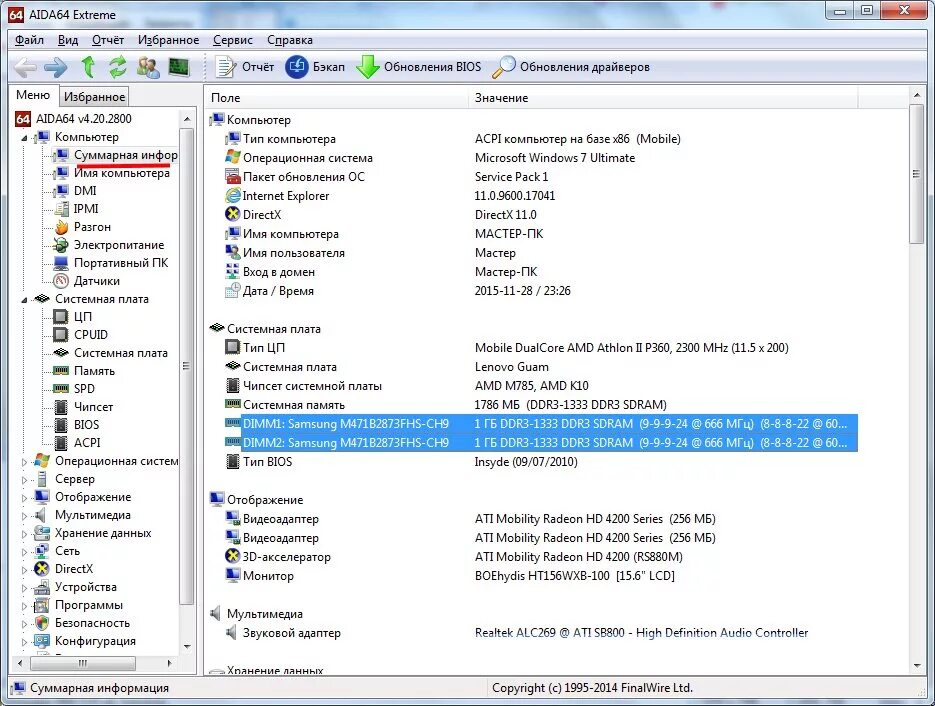Expand the Хранение данных tree node
Image resolution: width=935 pixels, height=706 pixels.
click(24, 534)
